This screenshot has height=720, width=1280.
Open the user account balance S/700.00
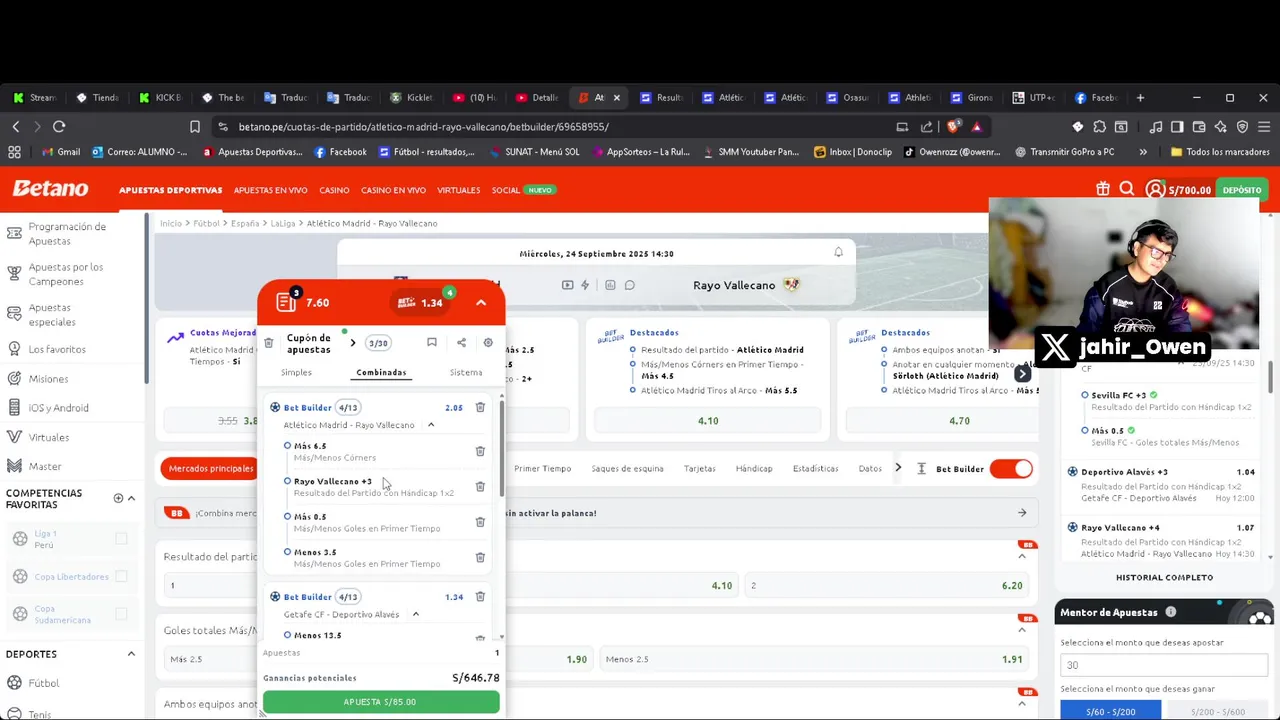pos(1179,190)
